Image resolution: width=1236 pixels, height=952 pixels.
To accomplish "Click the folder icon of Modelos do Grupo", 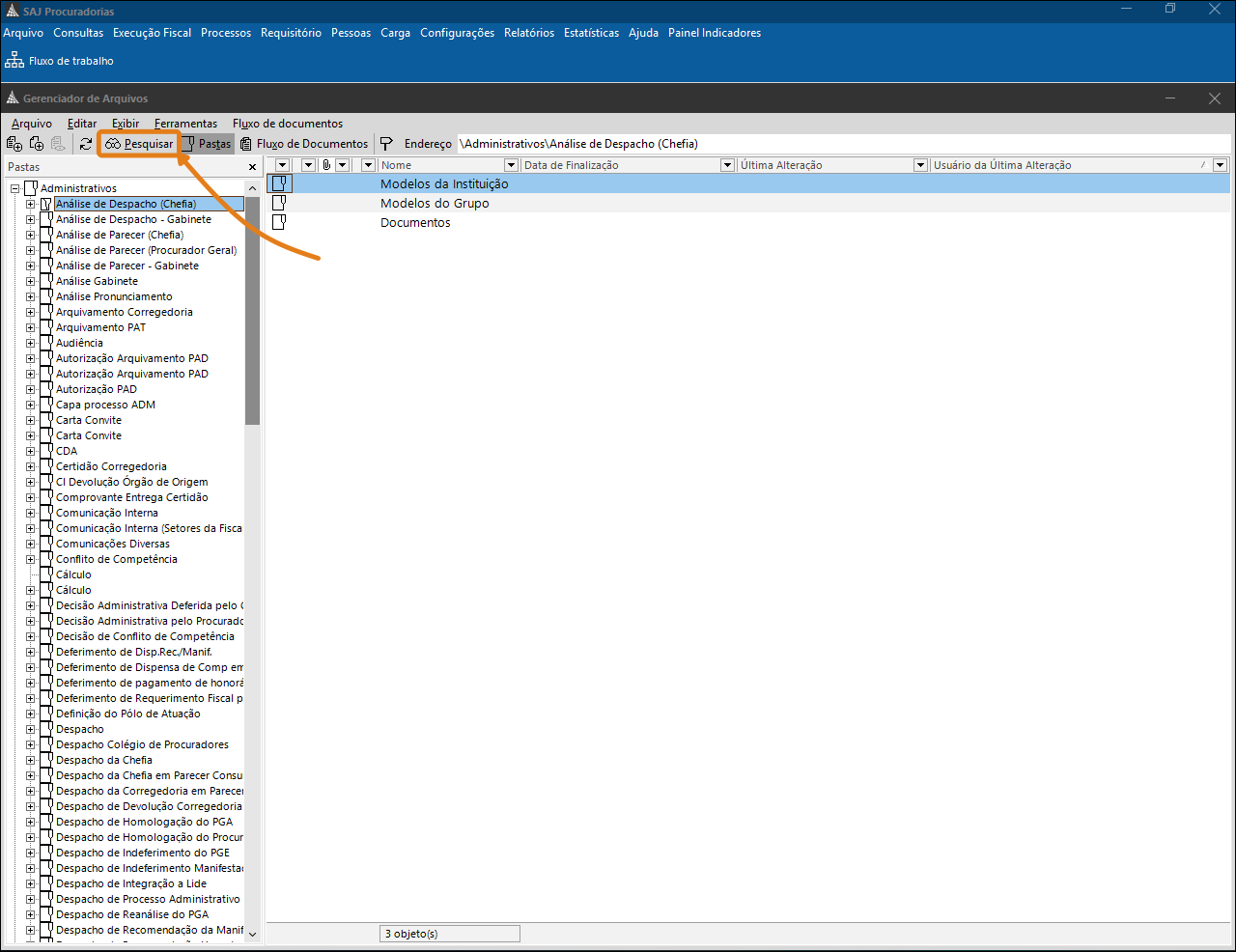I will tap(279, 203).
